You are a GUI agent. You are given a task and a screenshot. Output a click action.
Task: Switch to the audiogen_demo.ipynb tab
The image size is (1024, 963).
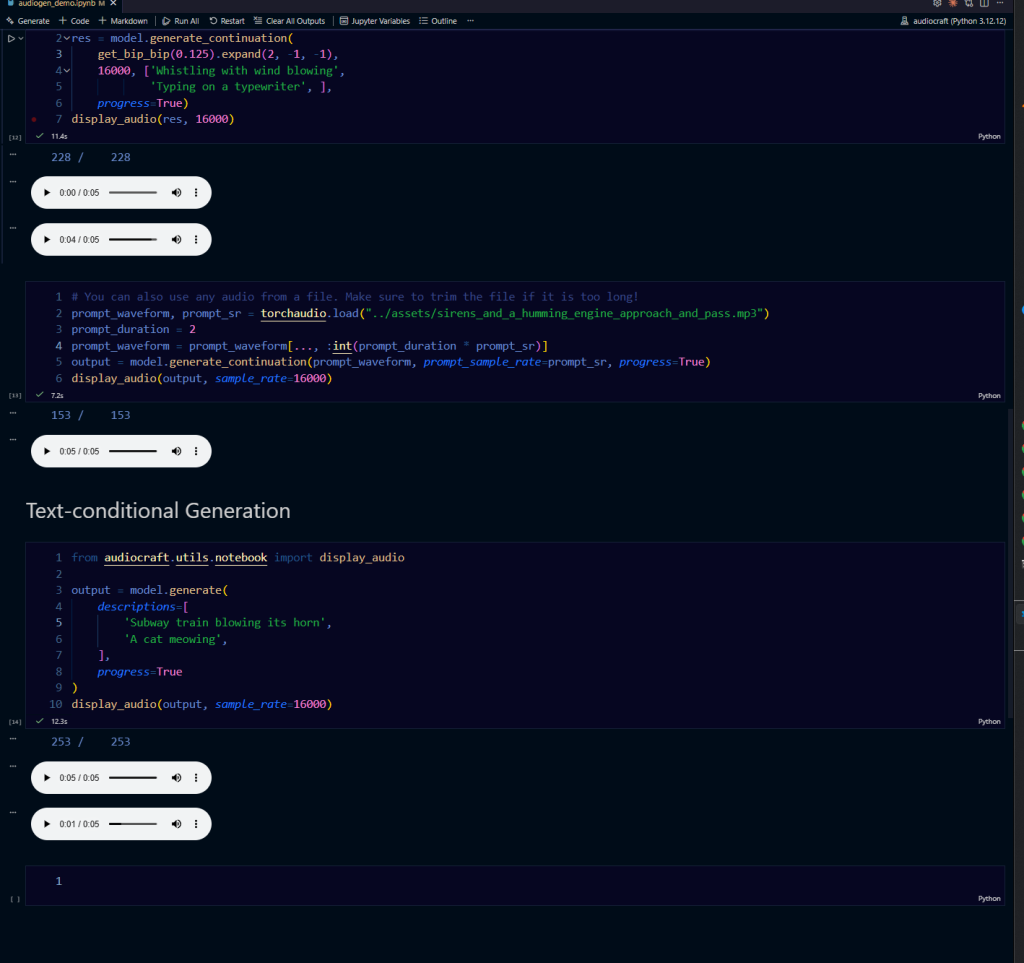pos(55,4)
